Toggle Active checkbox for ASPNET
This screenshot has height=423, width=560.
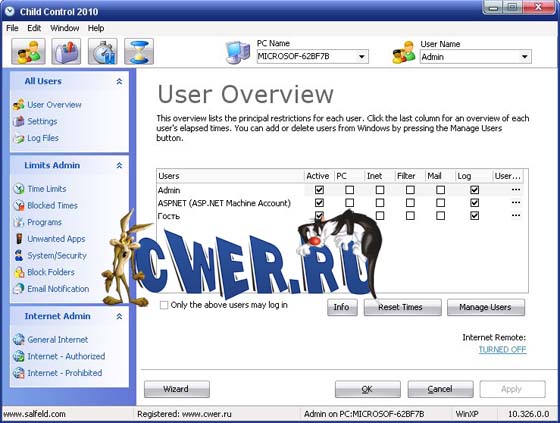tap(319, 203)
